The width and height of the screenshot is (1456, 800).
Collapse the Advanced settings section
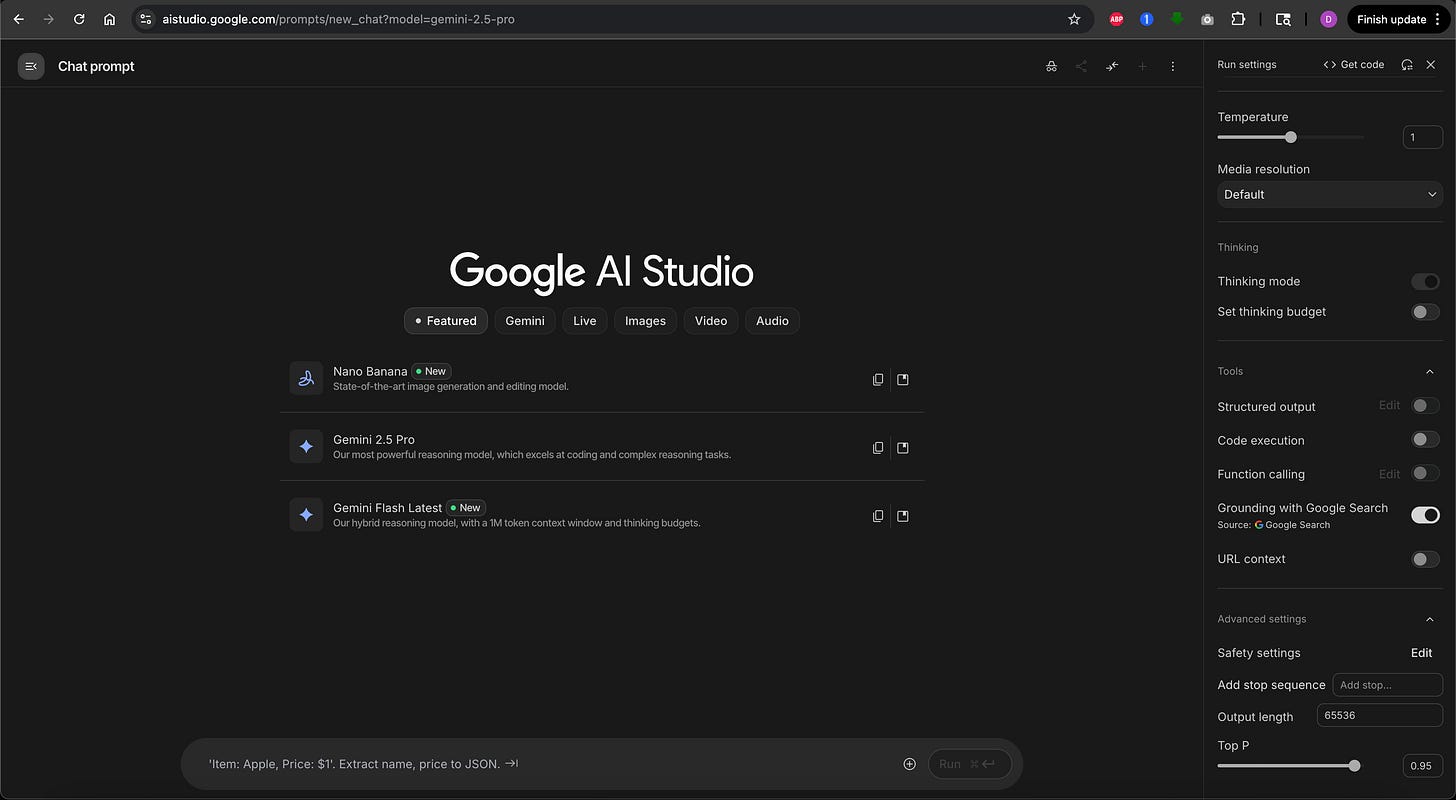click(x=1429, y=619)
